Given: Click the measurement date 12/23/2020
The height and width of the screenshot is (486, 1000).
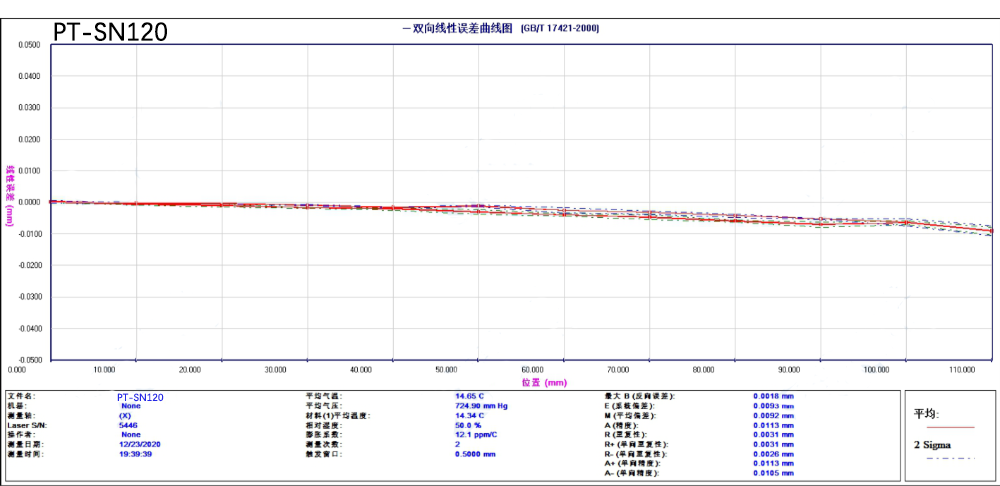Looking at the screenshot, I should click(139, 444).
